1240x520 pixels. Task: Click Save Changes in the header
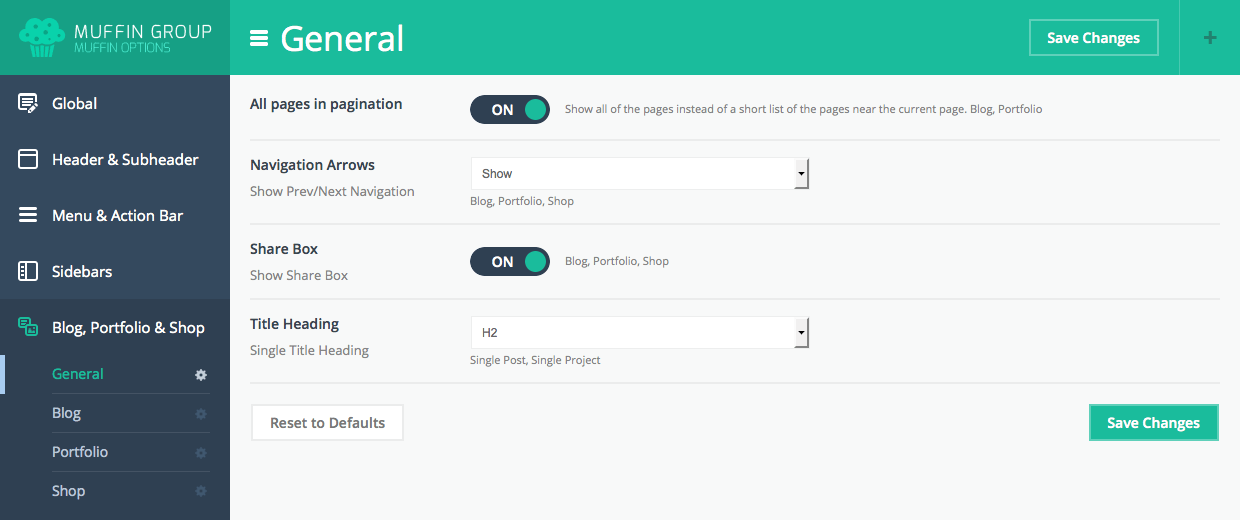pyautogui.click(x=1093, y=38)
